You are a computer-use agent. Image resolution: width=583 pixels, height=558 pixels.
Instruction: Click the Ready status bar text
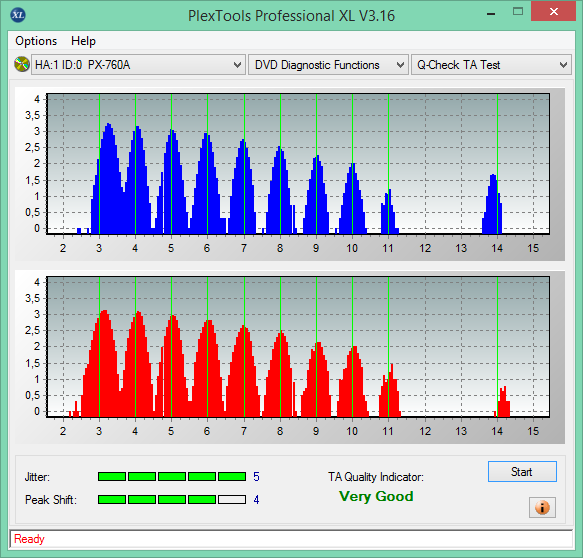(29, 539)
